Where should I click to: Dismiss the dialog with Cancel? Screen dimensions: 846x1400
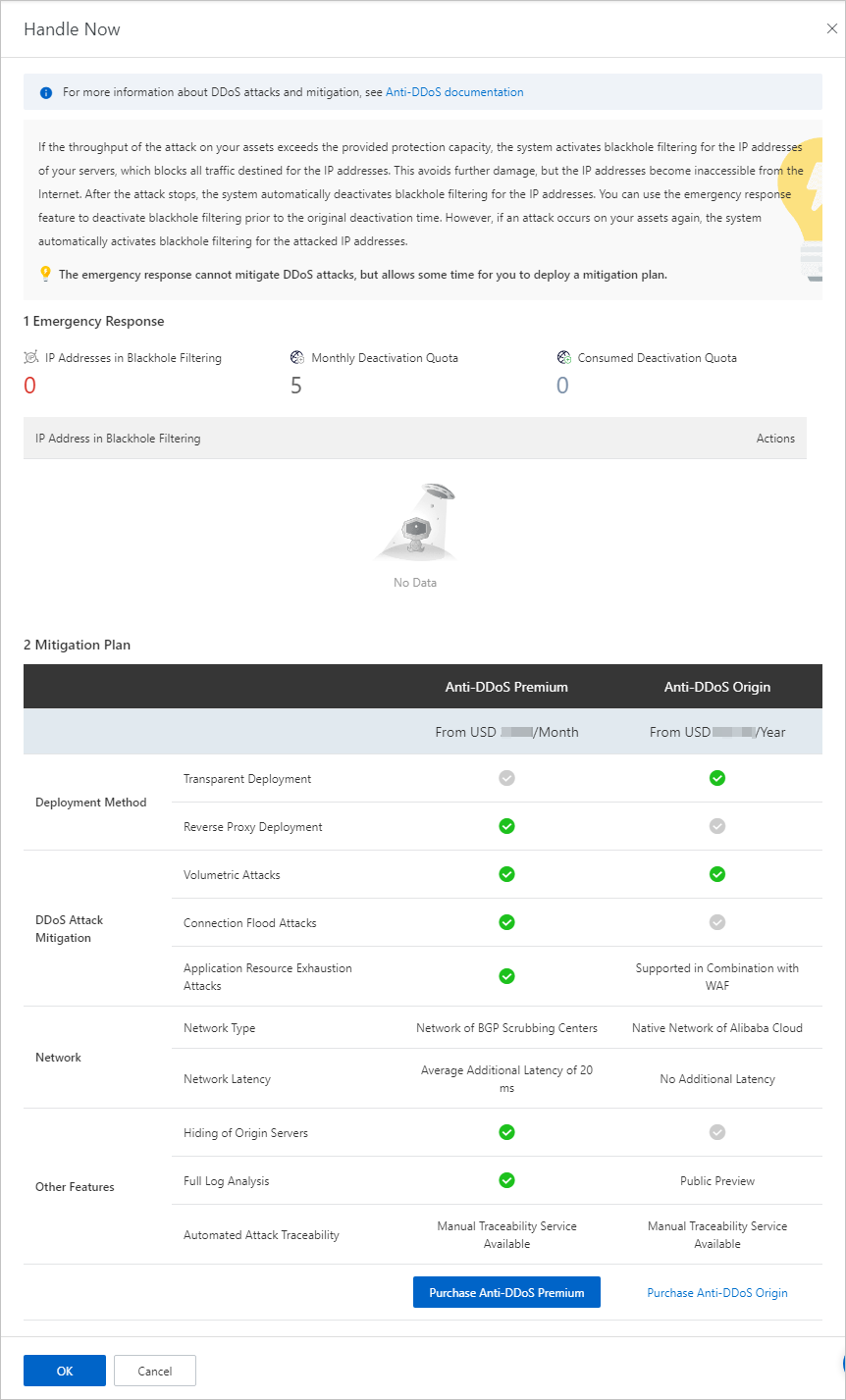(x=155, y=1371)
